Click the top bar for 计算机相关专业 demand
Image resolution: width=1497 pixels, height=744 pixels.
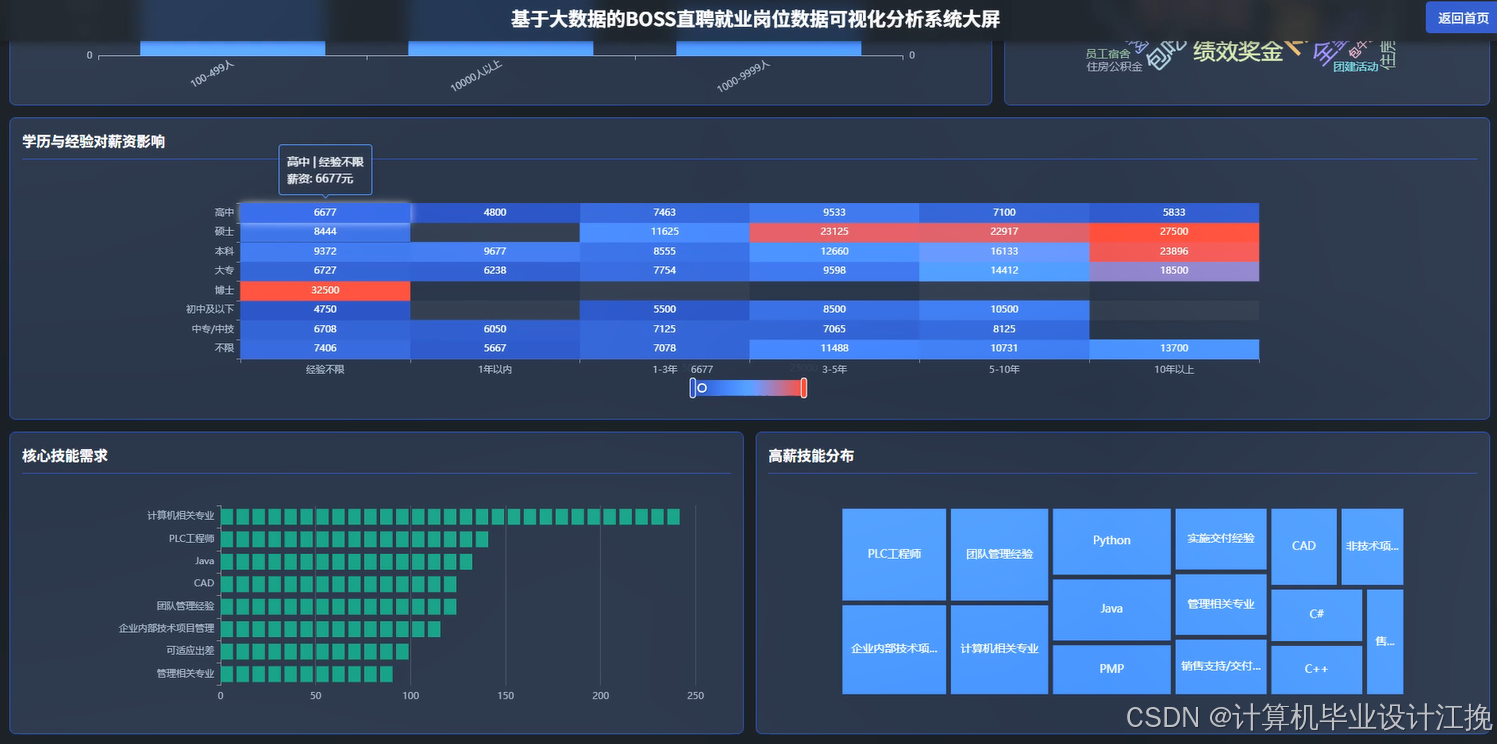click(x=450, y=516)
